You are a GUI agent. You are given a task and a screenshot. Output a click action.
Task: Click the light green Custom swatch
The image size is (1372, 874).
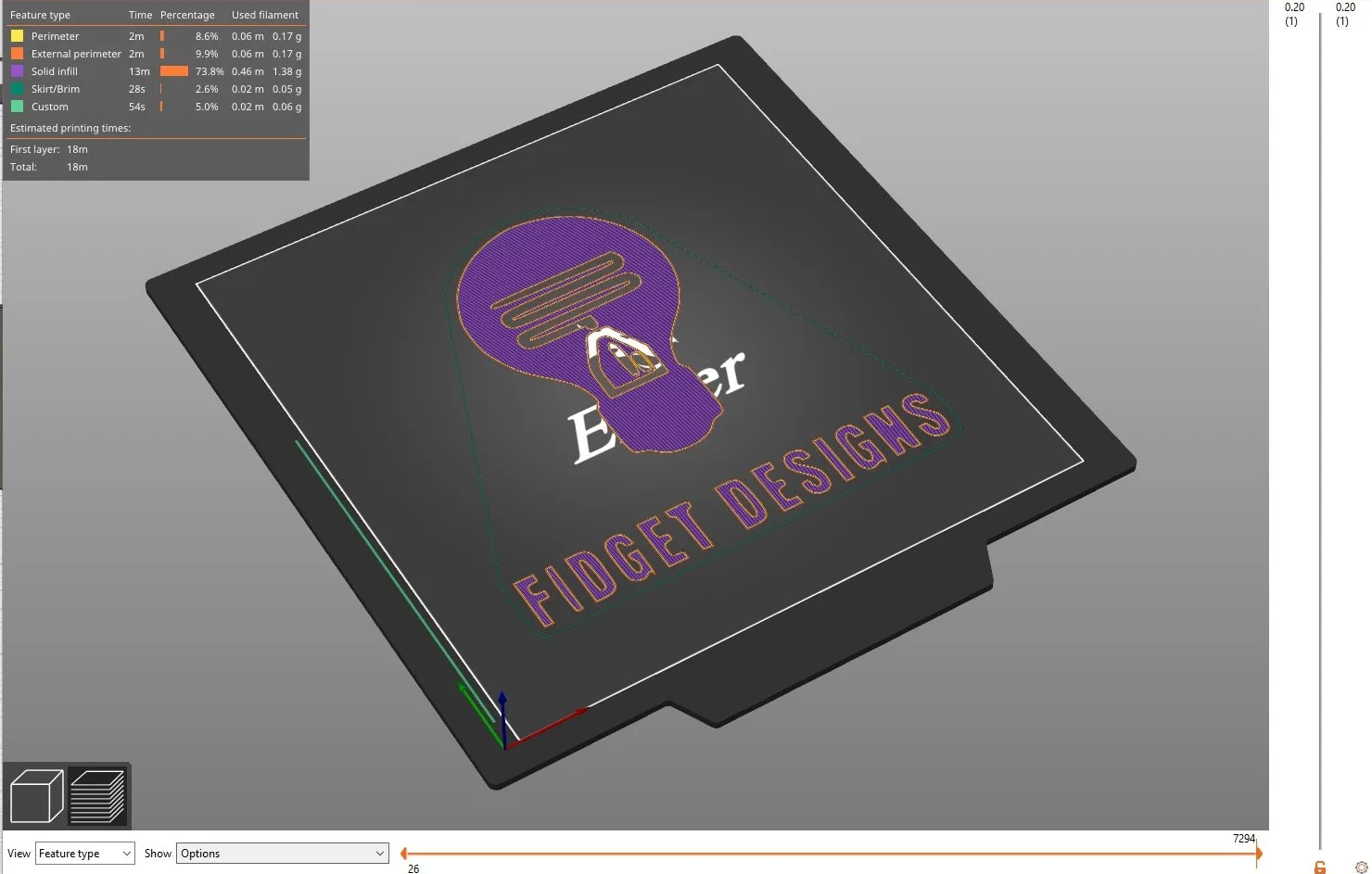click(17, 107)
